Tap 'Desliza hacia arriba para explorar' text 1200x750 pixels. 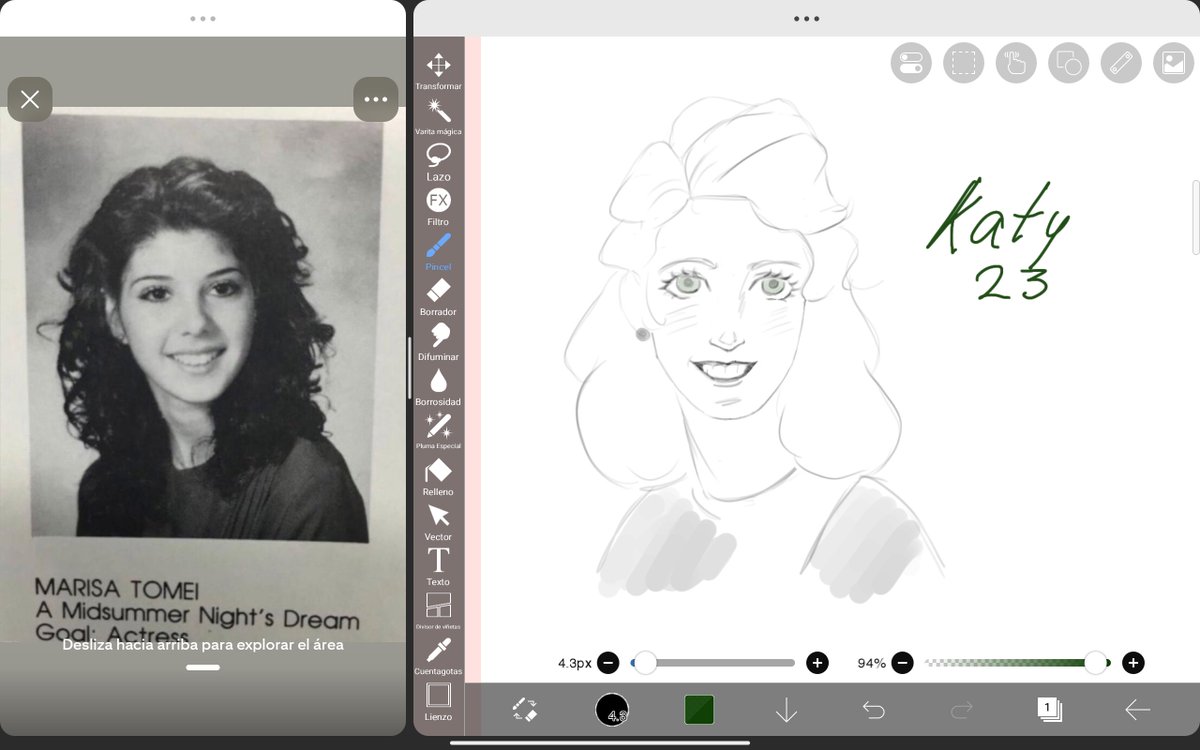[203, 645]
